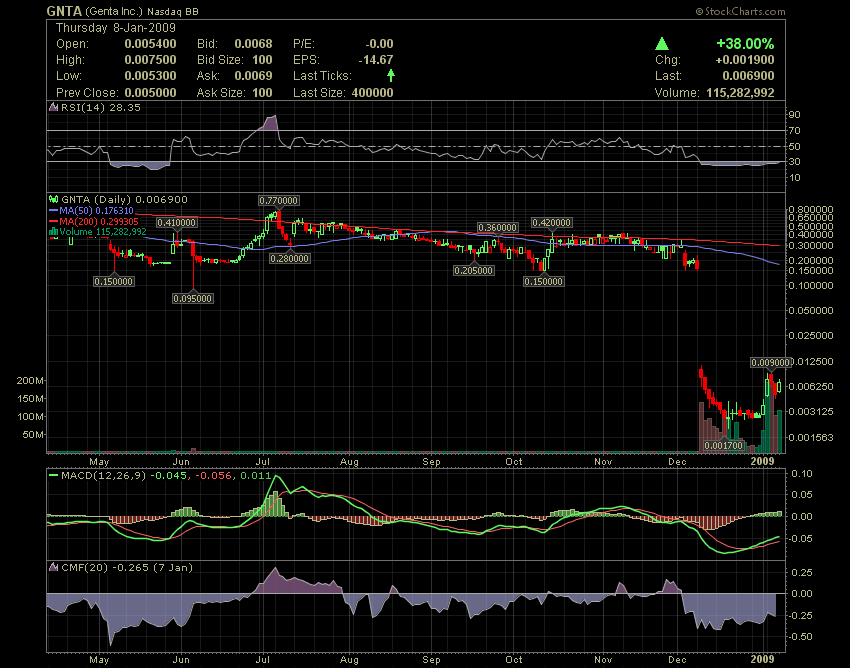Screen dimensions: 850x668
Task: Click the 0.001700 low price label
Action: (723, 445)
